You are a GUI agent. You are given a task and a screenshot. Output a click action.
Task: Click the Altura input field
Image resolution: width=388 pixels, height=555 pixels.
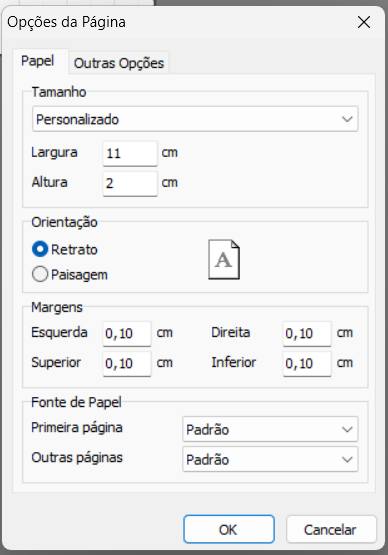pyautogui.click(x=130, y=183)
